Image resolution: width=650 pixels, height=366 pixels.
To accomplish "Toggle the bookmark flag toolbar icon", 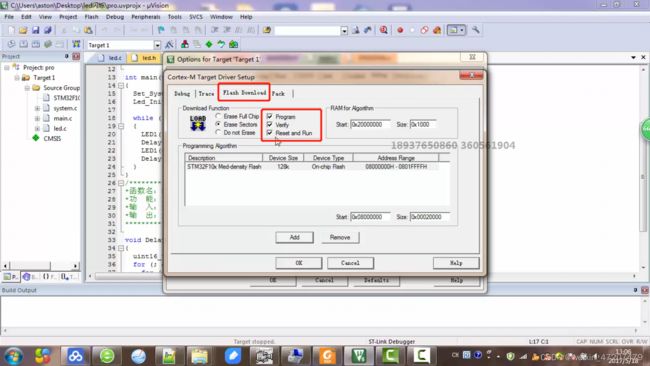I will click(161, 30).
